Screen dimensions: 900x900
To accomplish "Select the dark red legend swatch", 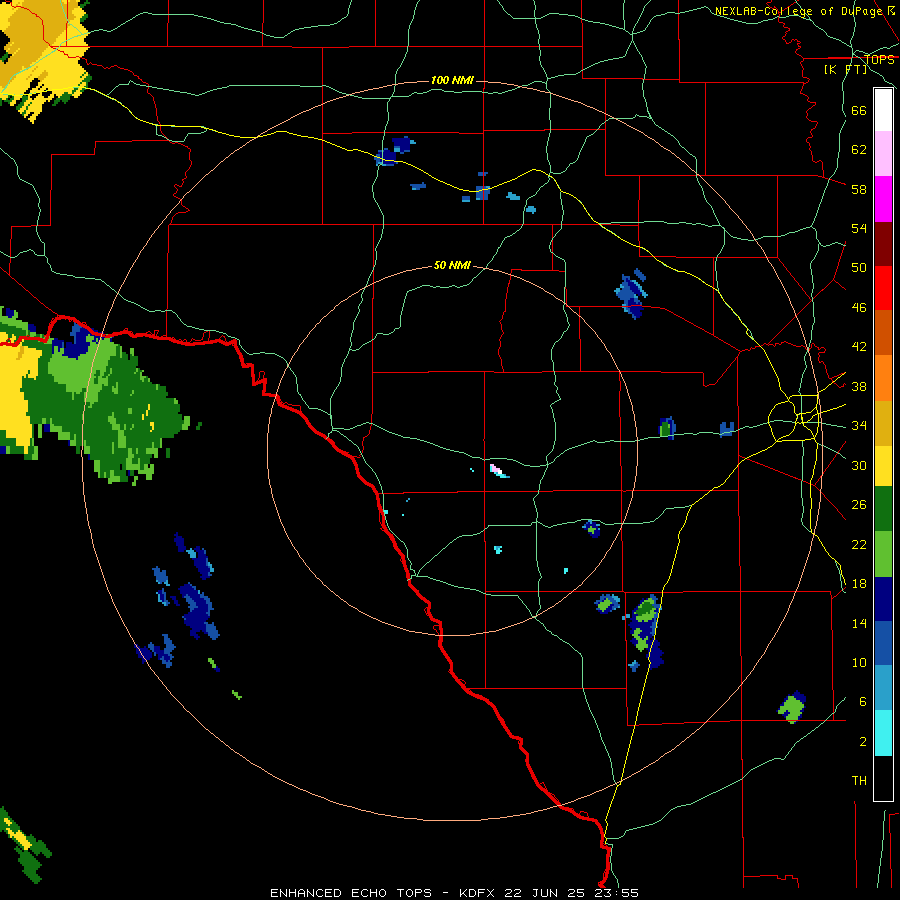I will (x=883, y=244).
